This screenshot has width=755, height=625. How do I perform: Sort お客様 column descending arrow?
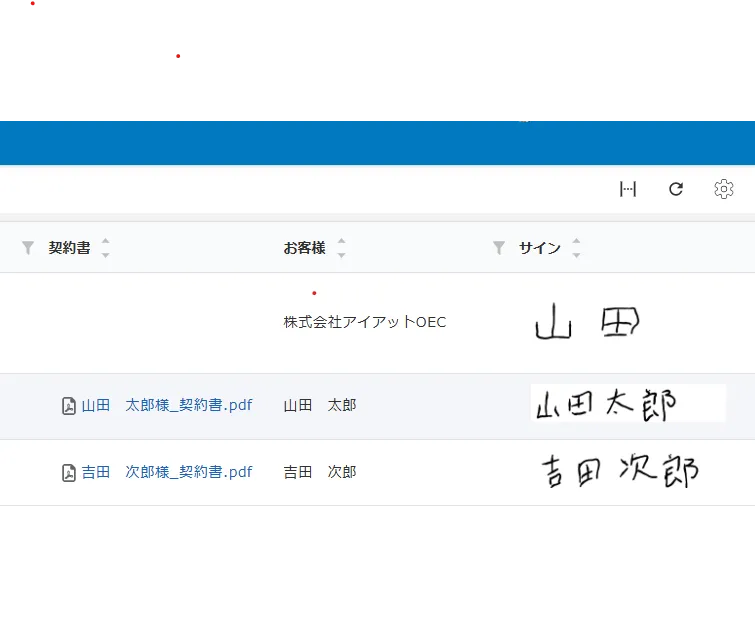coord(341,255)
